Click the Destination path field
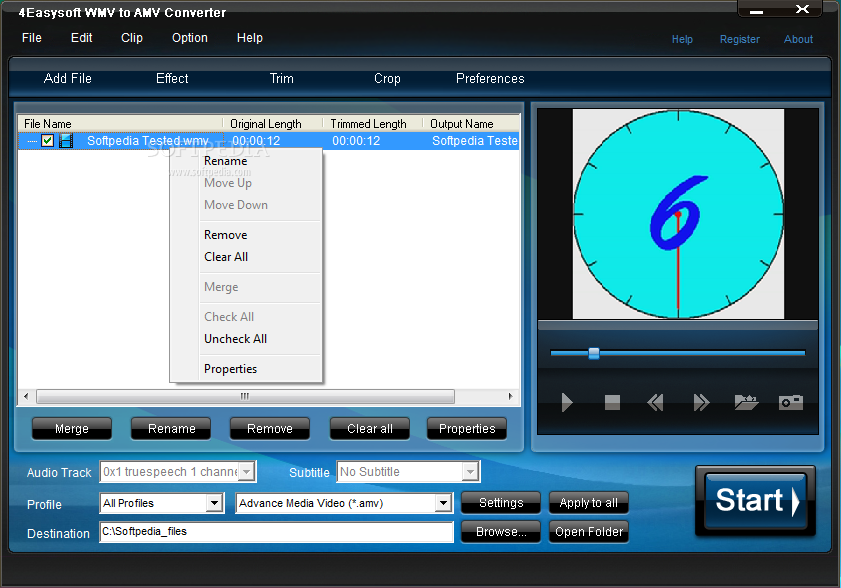This screenshot has width=841, height=588. [276, 532]
